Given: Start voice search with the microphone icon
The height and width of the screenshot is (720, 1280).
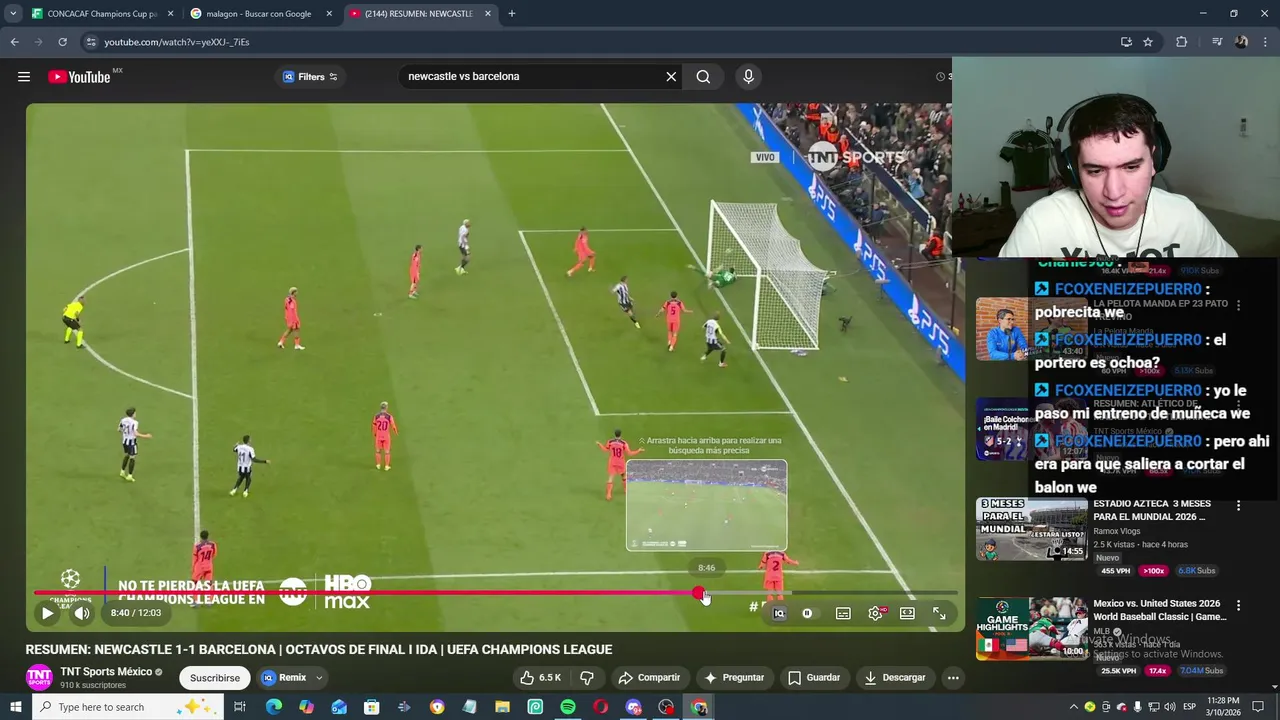Looking at the screenshot, I should [748, 76].
